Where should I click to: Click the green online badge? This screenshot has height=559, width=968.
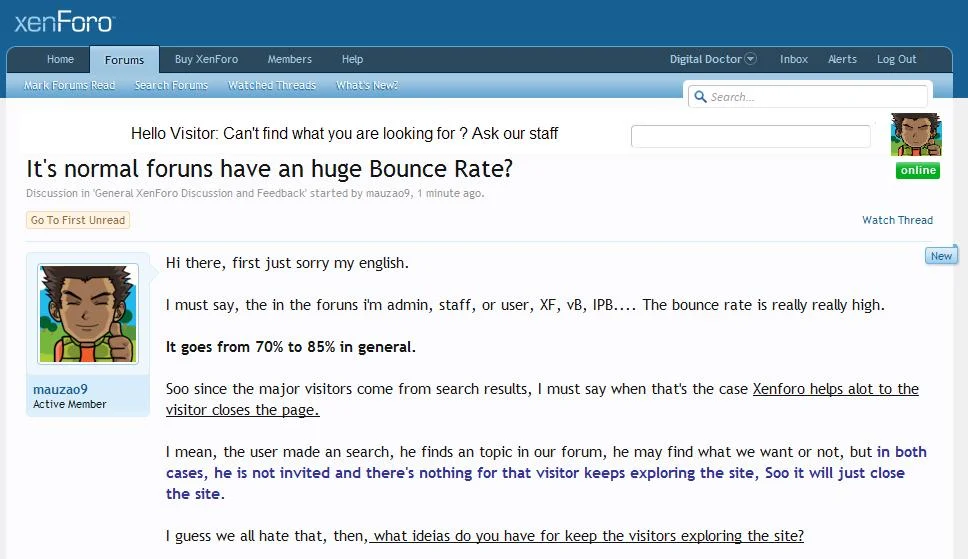point(918,170)
